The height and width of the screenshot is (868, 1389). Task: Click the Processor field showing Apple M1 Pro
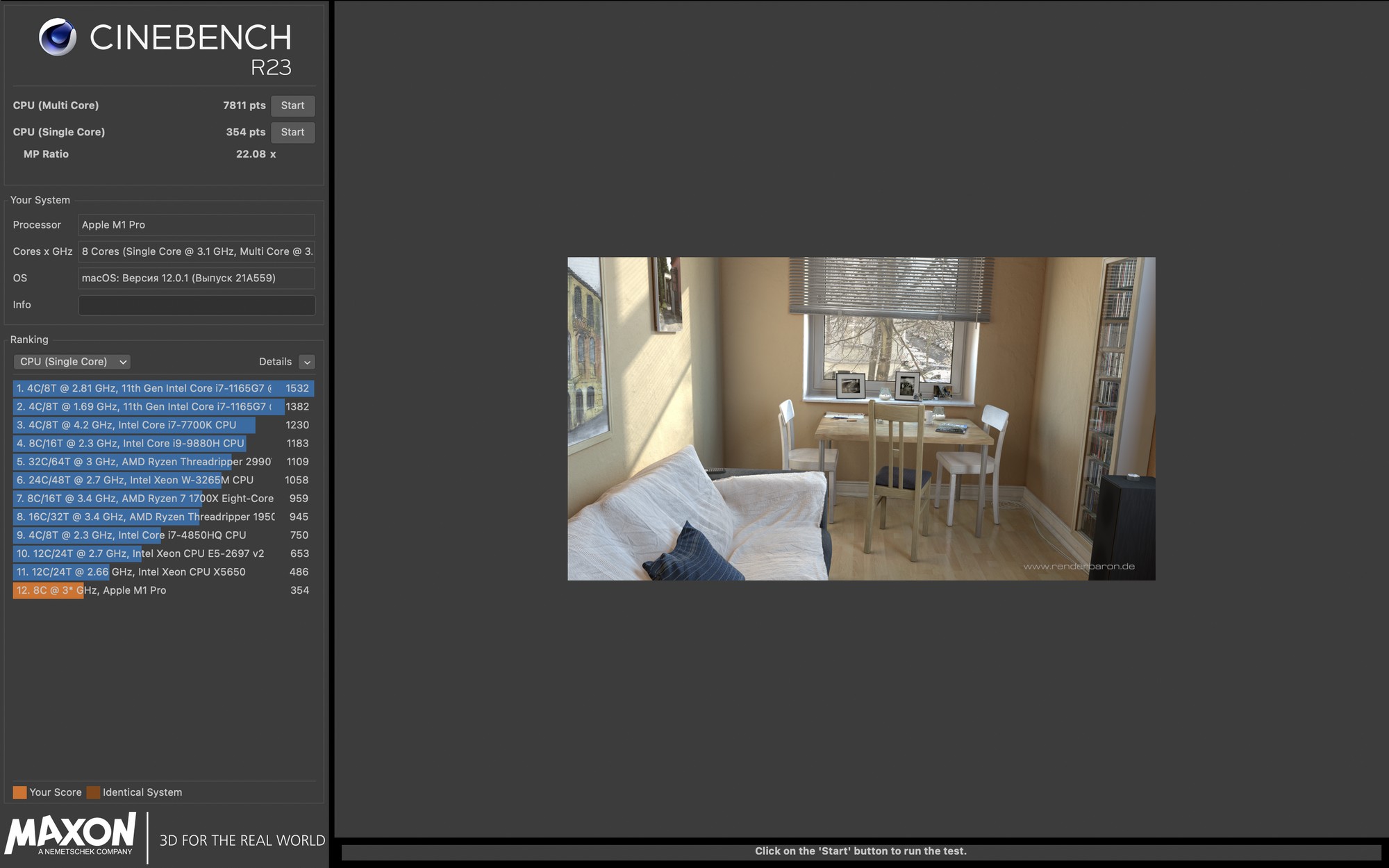[197, 225]
